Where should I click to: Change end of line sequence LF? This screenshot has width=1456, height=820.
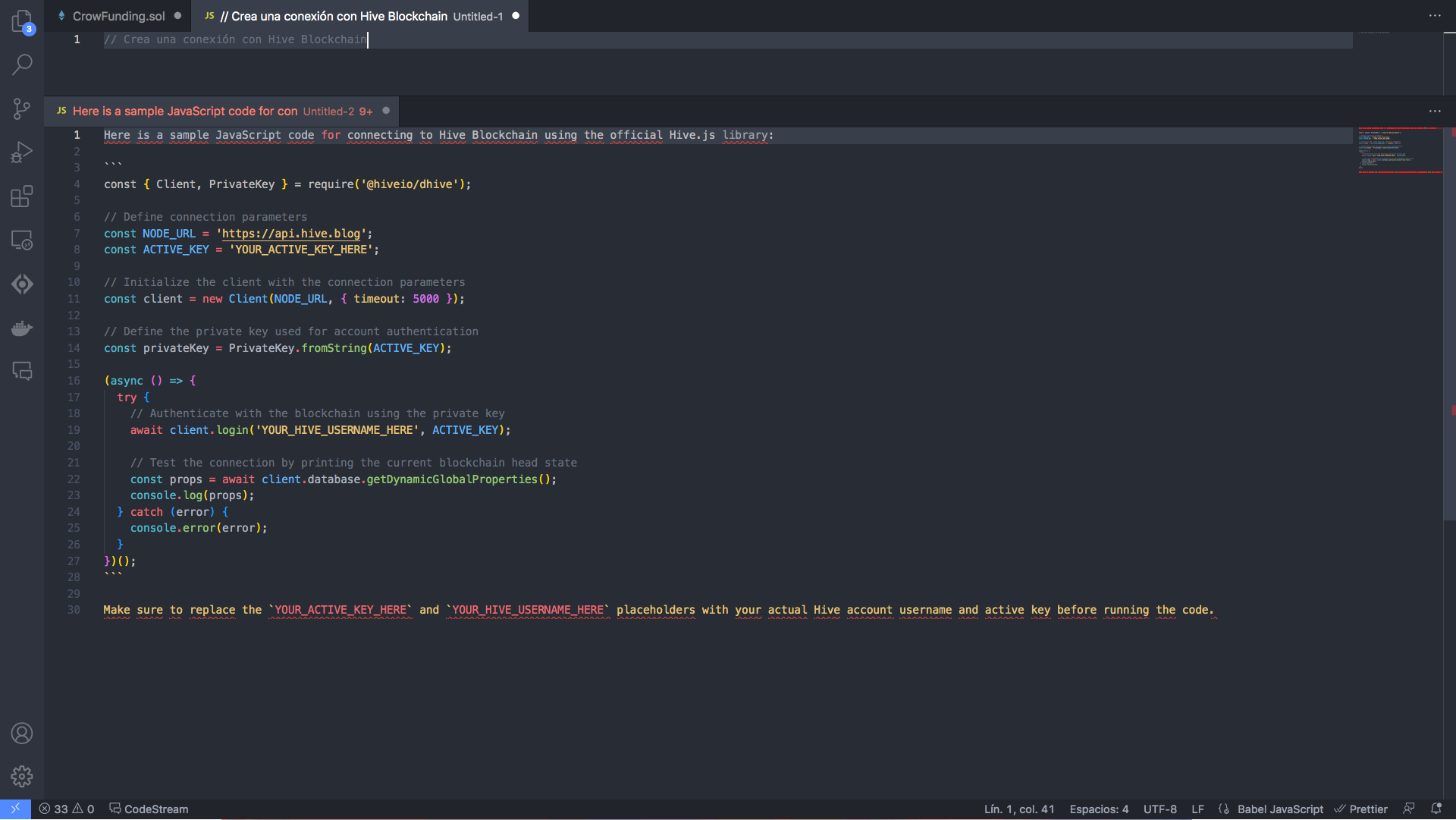(x=1197, y=809)
